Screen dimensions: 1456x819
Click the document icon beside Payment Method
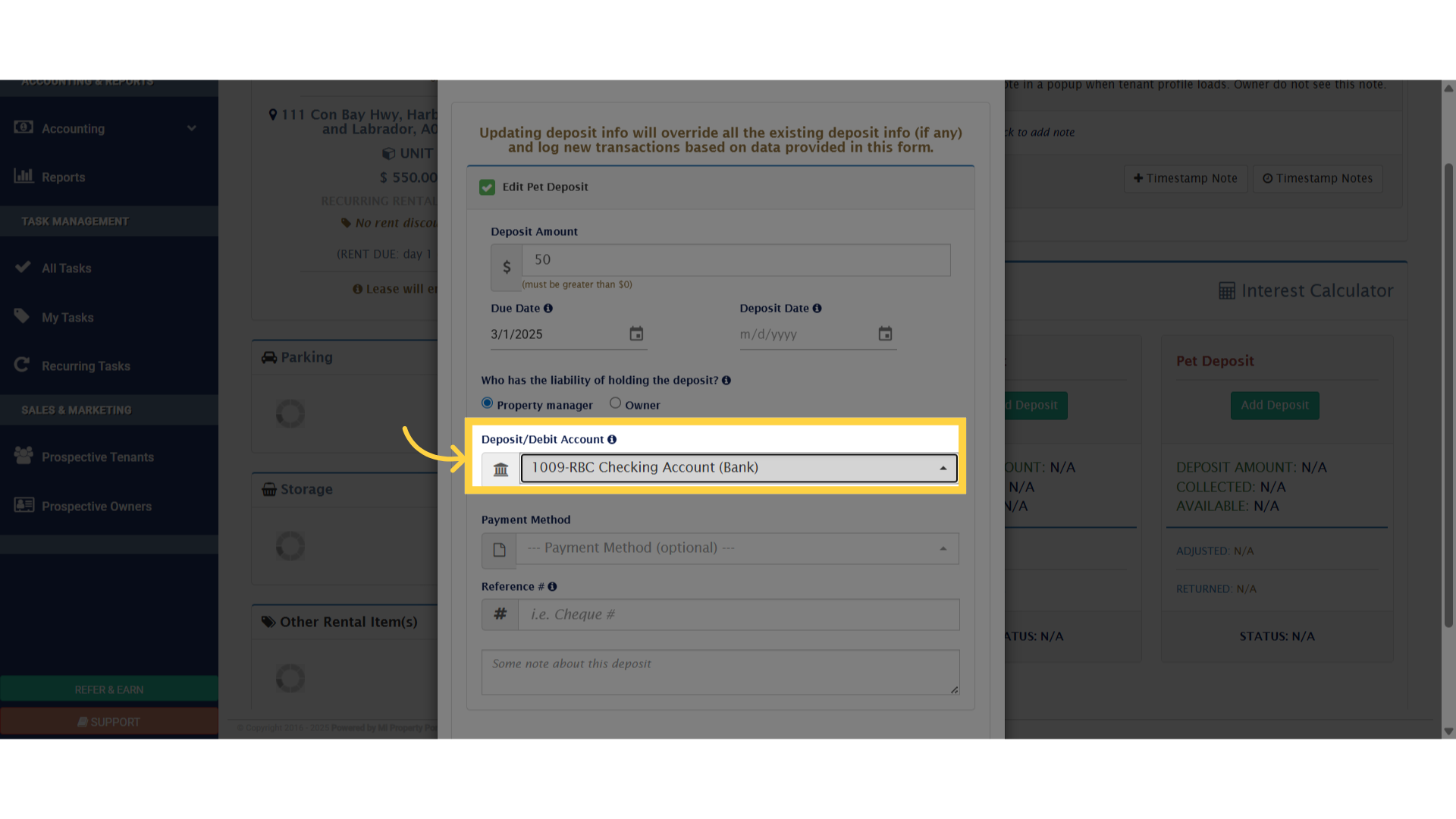click(x=499, y=550)
